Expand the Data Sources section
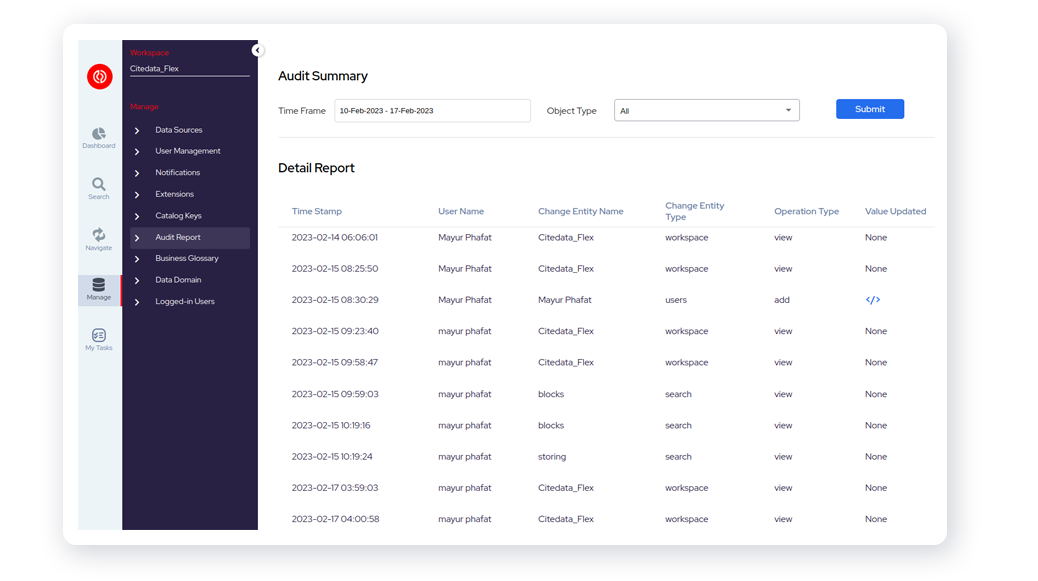This screenshot has width=1038, height=581. pyautogui.click(x=177, y=129)
